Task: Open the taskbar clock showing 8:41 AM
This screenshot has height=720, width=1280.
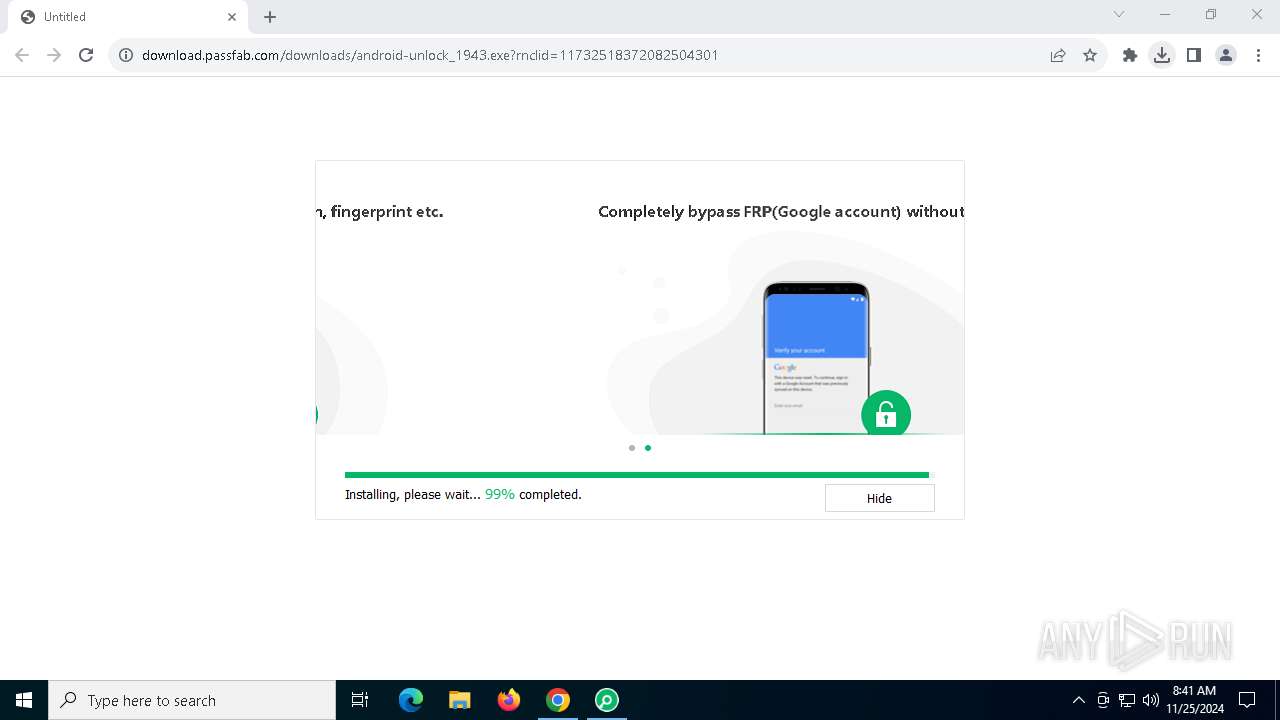Action: (1194, 700)
